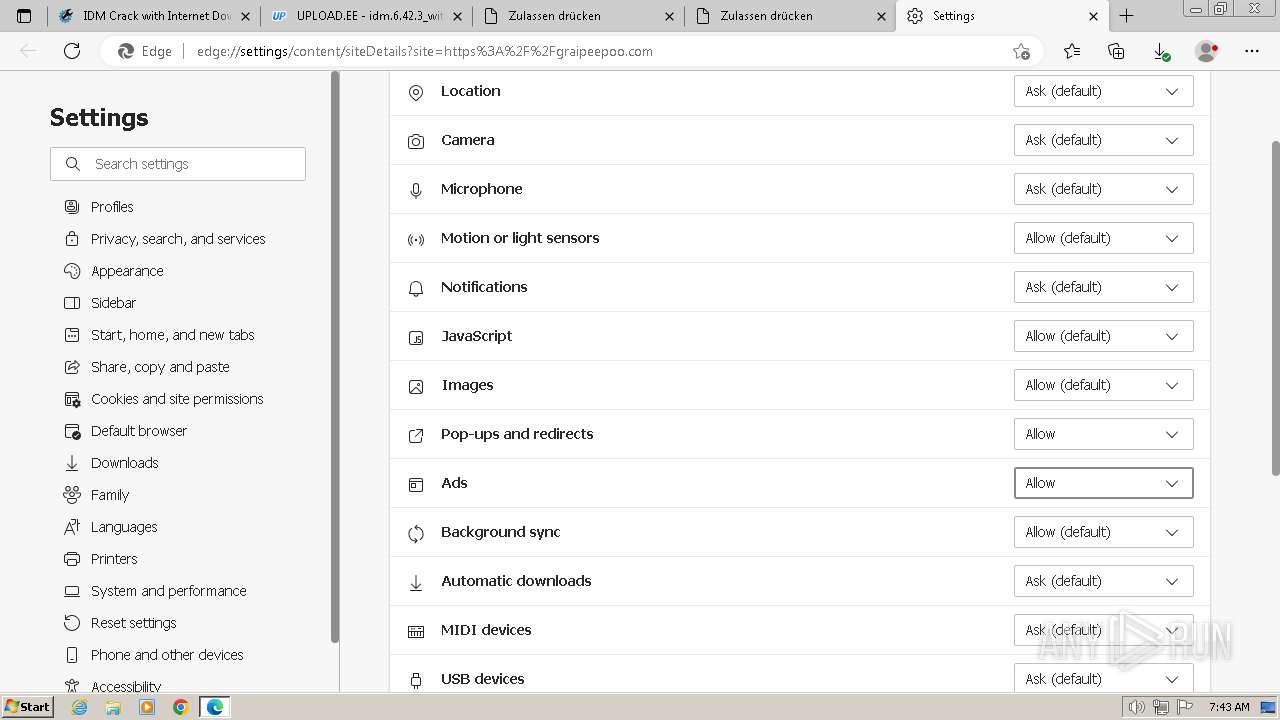
Task: Open a new tab
Action: pyautogui.click(x=1126, y=16)
